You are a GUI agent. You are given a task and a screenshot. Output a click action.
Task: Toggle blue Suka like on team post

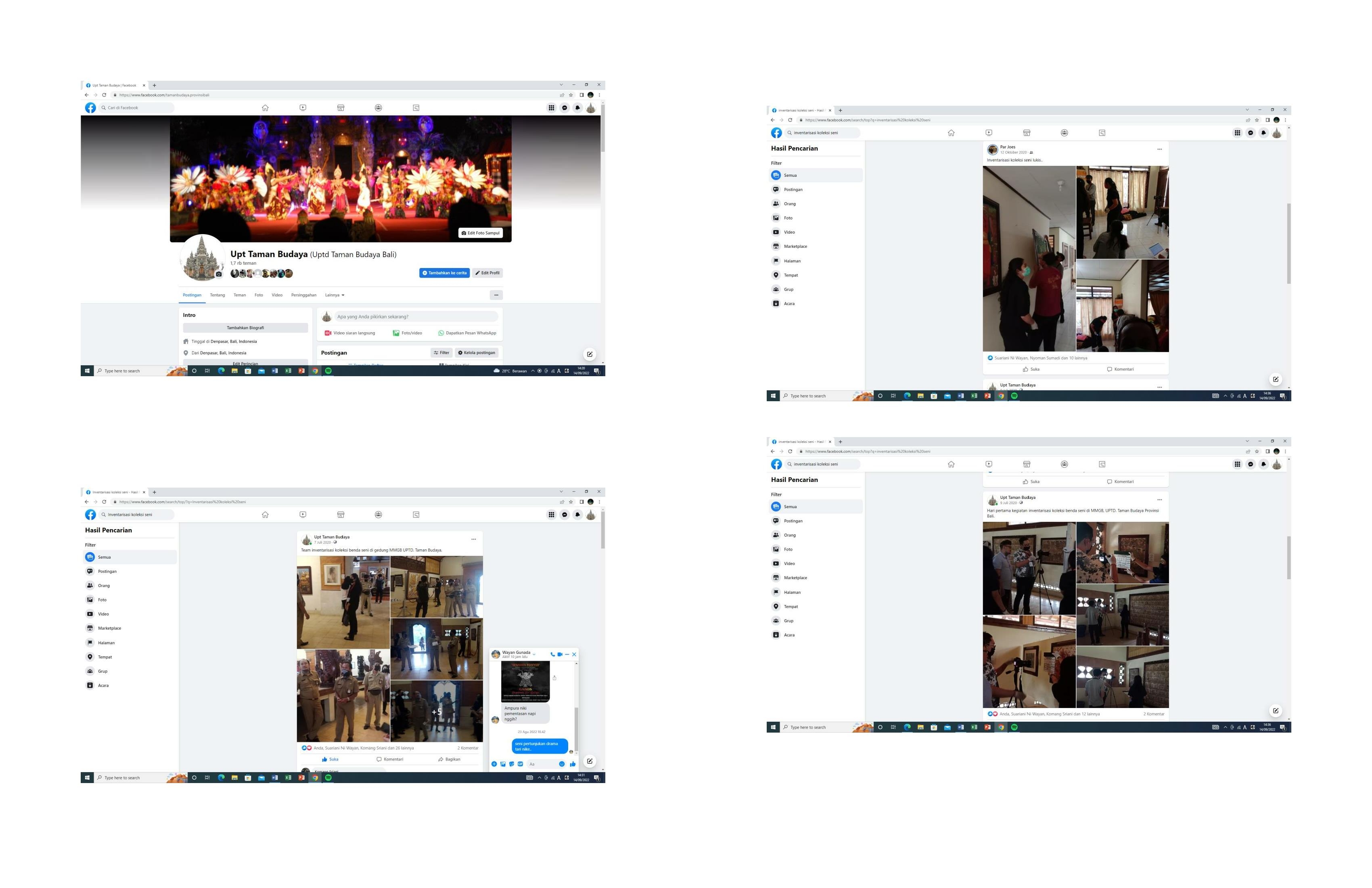[x=330, y=759]
